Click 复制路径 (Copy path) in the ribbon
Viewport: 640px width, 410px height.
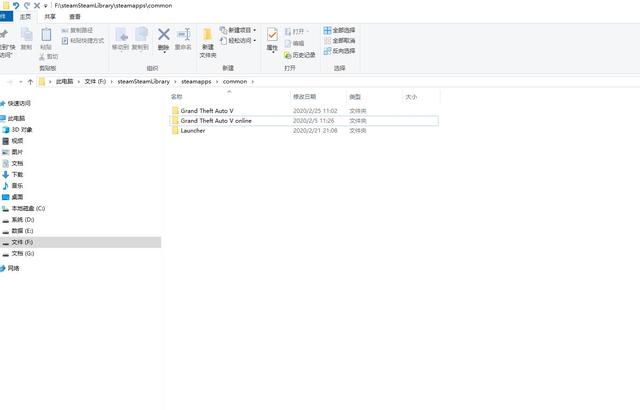[x=77, y=30]
